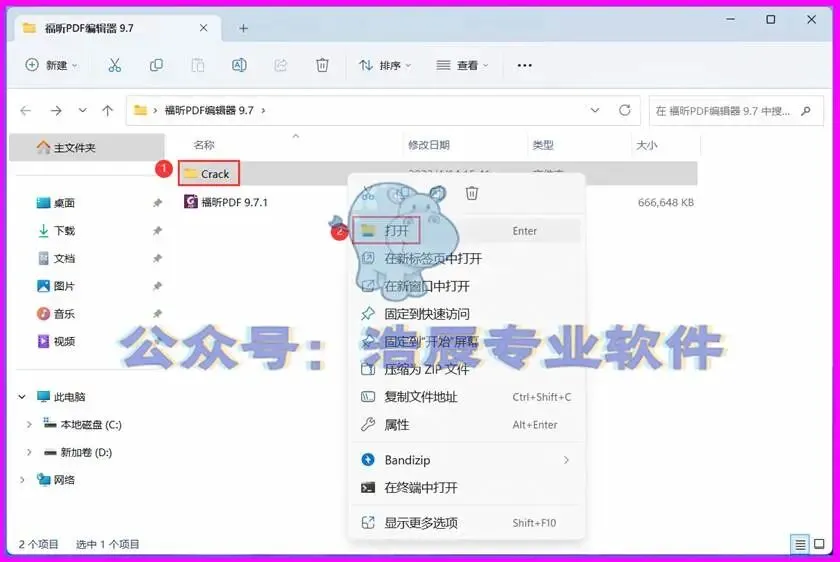
Task: Open recent locations chevron dropdown
Action: click(82, 110)
